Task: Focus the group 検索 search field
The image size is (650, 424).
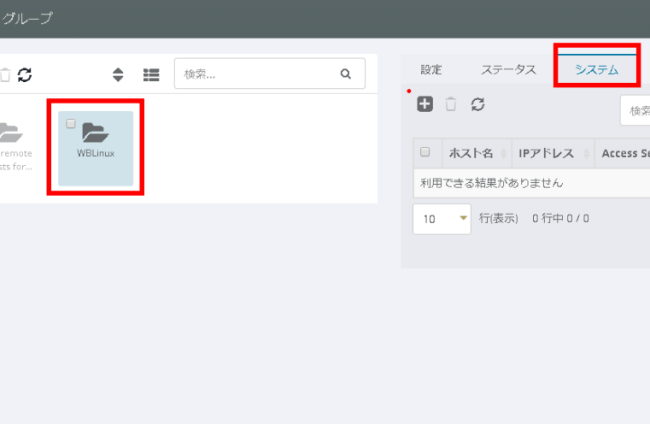Action: (x=258, y=73)
